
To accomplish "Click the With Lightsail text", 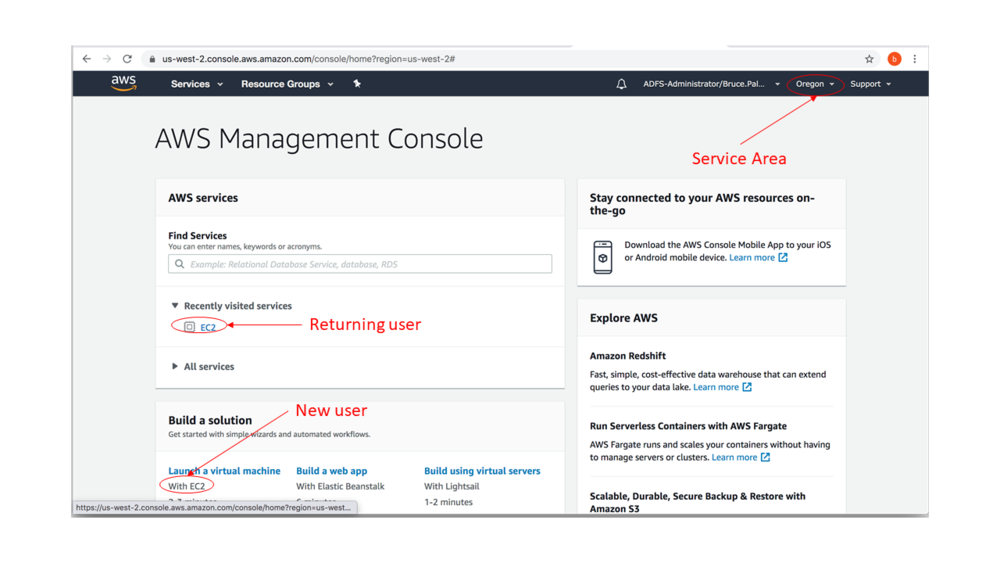I will tap(452, 486).
